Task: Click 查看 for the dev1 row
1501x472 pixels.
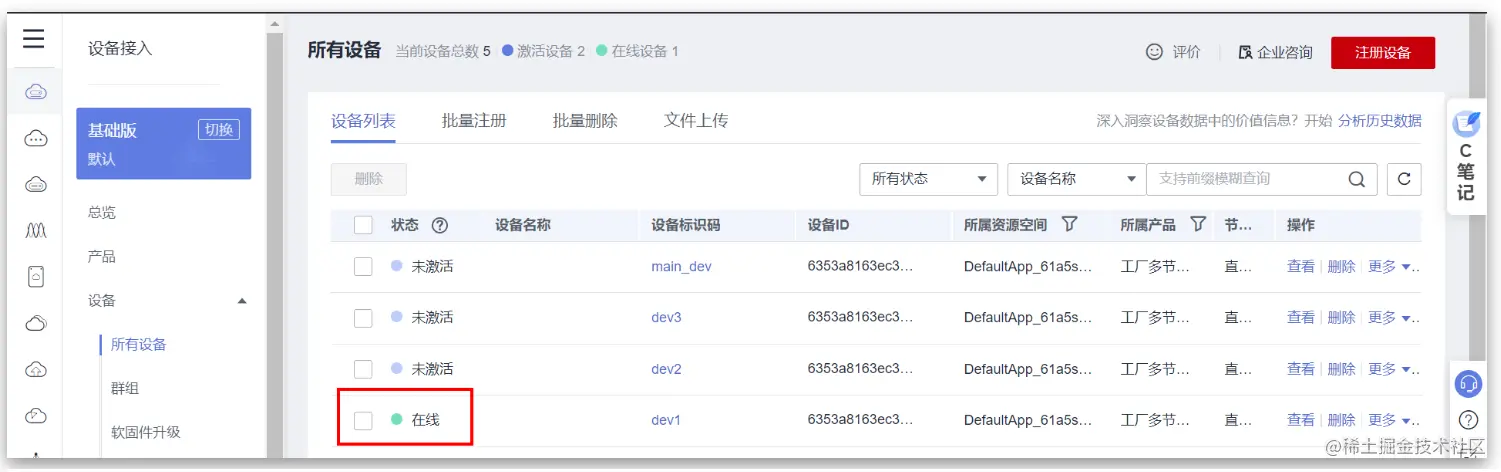Action: [1301, 420]
